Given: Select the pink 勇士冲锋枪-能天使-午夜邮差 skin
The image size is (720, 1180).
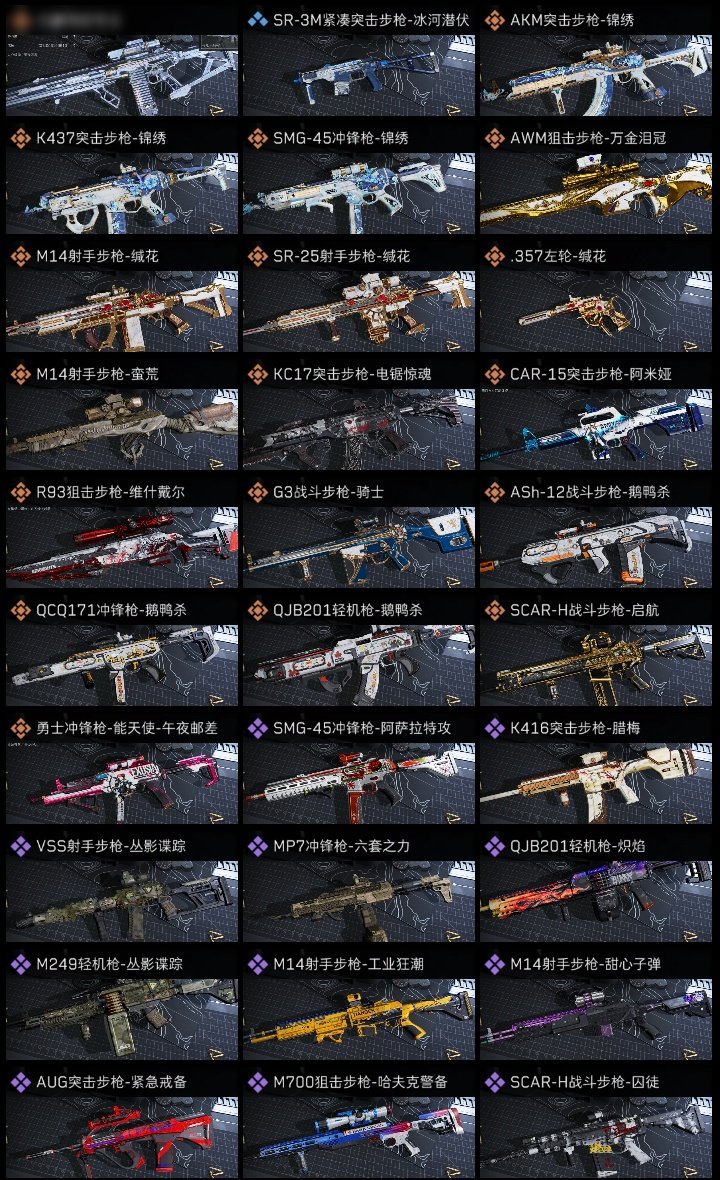Looking at the screenshot, I should [x=122, y=783].
